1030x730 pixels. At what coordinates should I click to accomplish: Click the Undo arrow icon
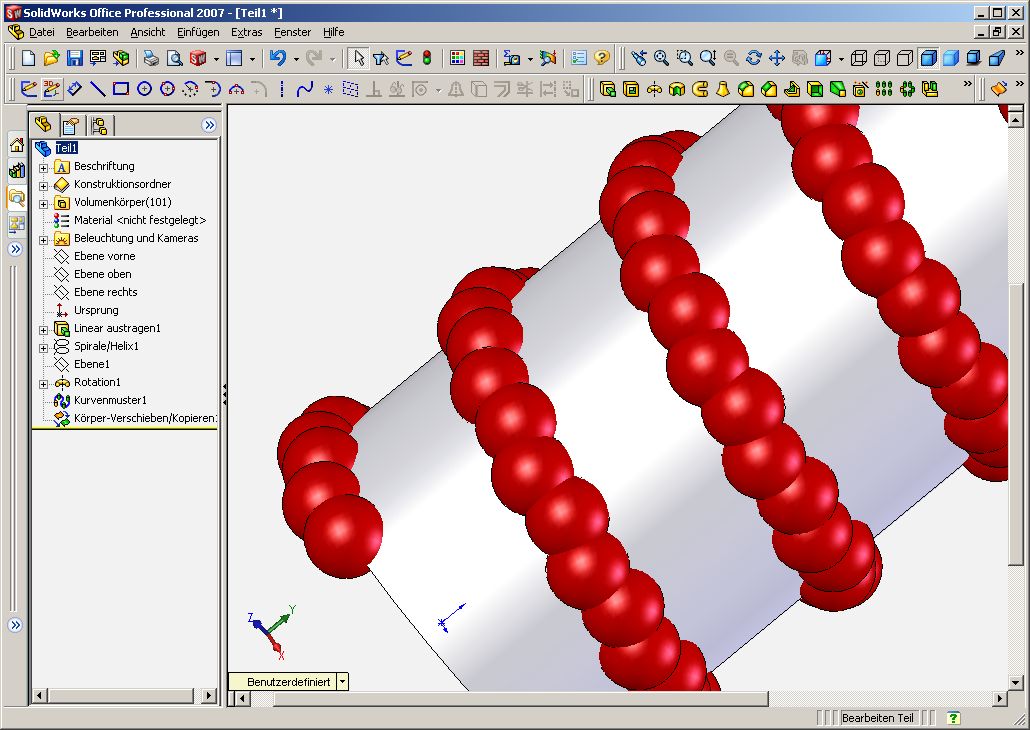coord(278,59)
